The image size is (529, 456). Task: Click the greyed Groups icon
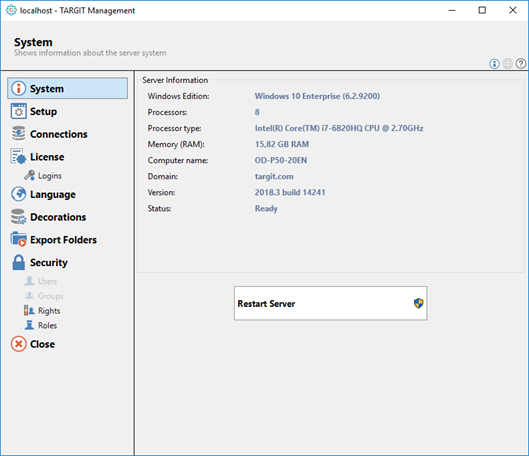click(29, 296)
